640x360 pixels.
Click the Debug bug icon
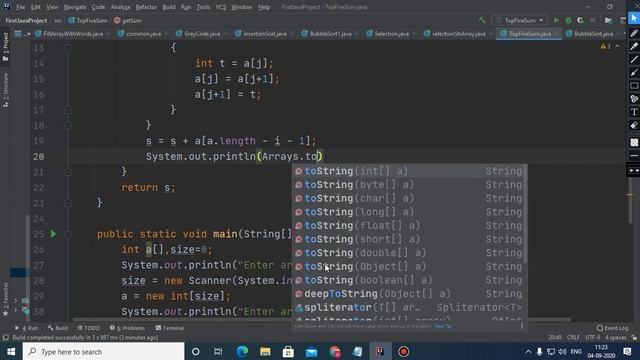pyautogui.click(x=568, y=20)
